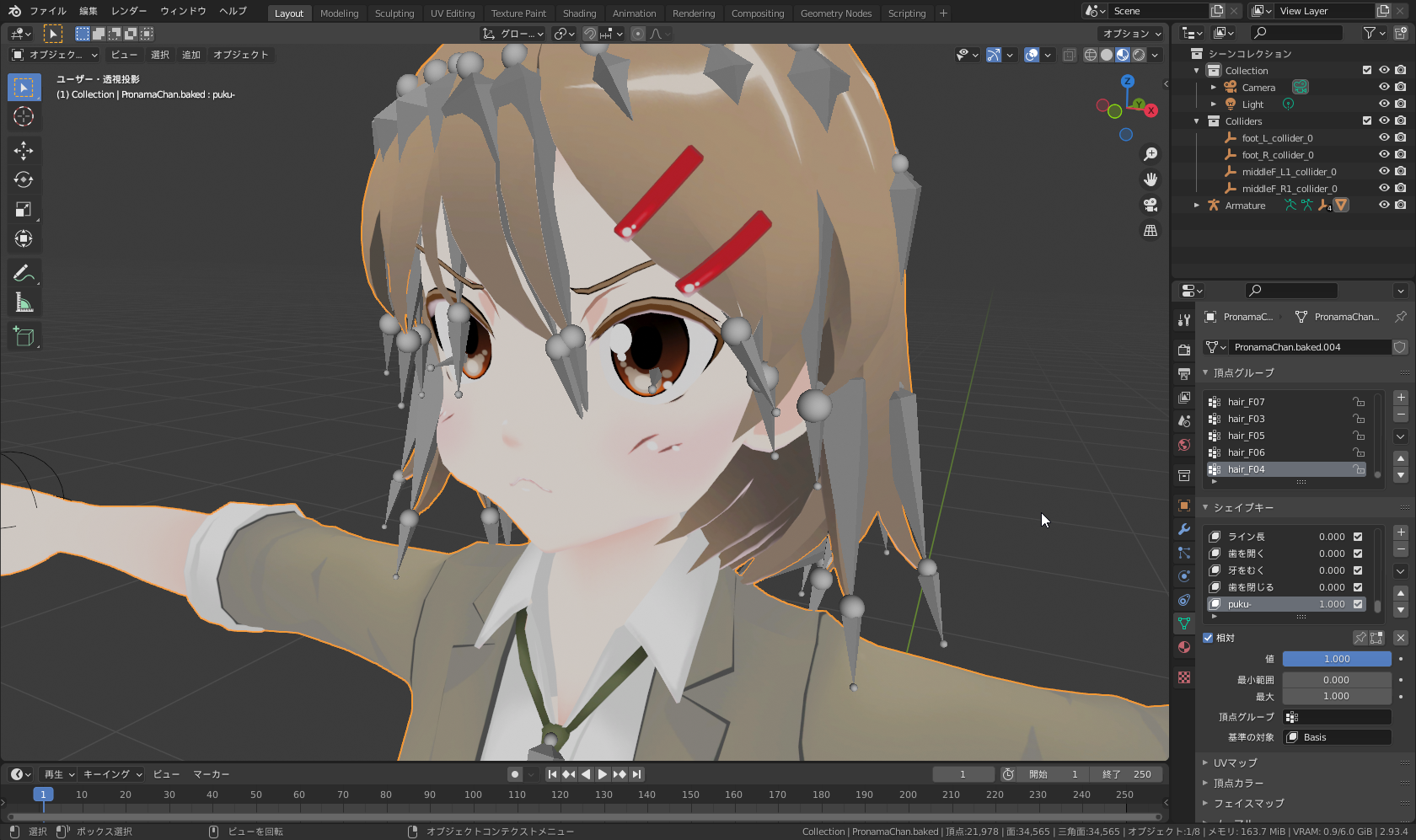Activate the Select Box tool
The height and width of the screenshot is (840, 1416).
(24, 87)
